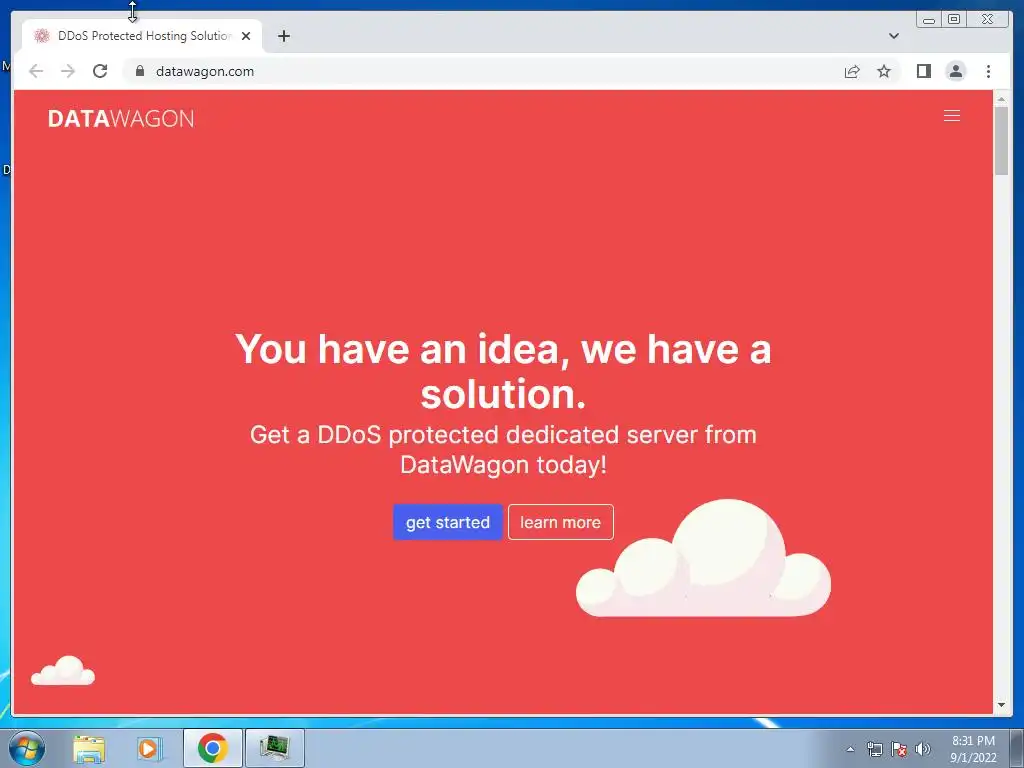Viewport: 1024px width, 768px height.
Task: Open the Chrome side panel
Action: coord(923,71)
